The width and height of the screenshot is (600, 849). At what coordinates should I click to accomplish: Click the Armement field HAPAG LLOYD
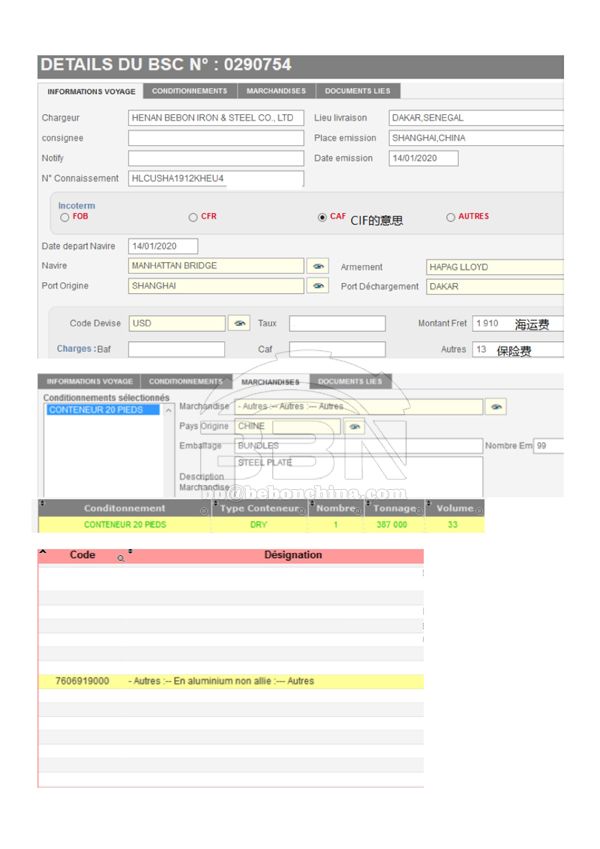495,267
